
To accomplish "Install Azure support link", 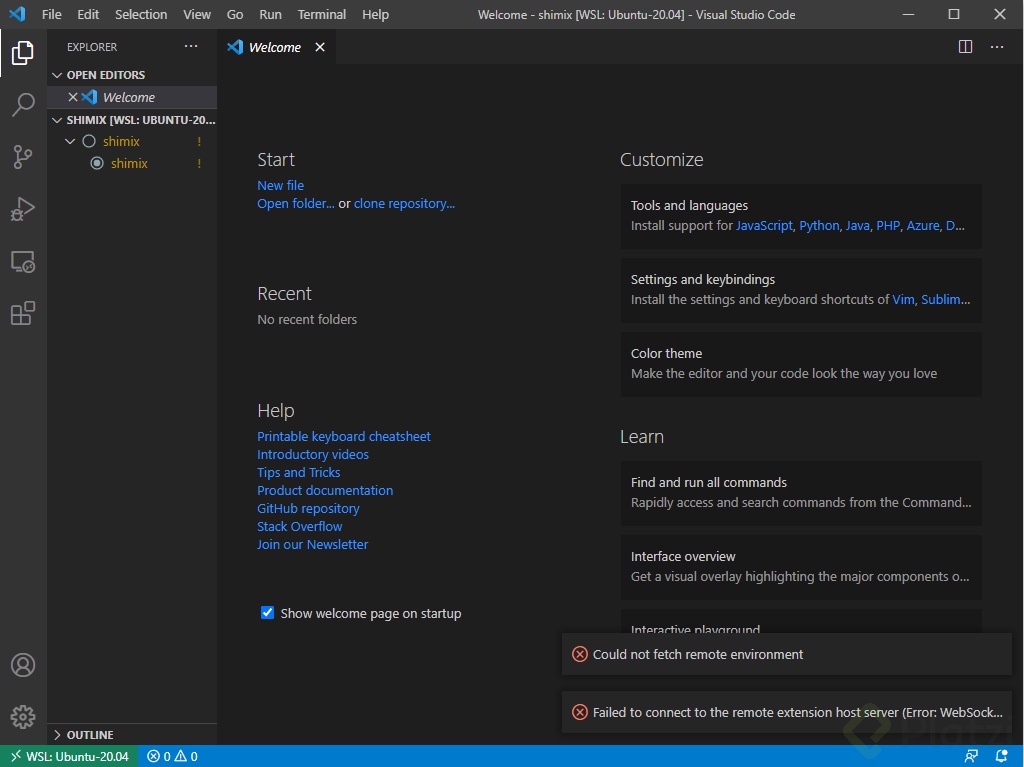I will (x=923, y=225).
